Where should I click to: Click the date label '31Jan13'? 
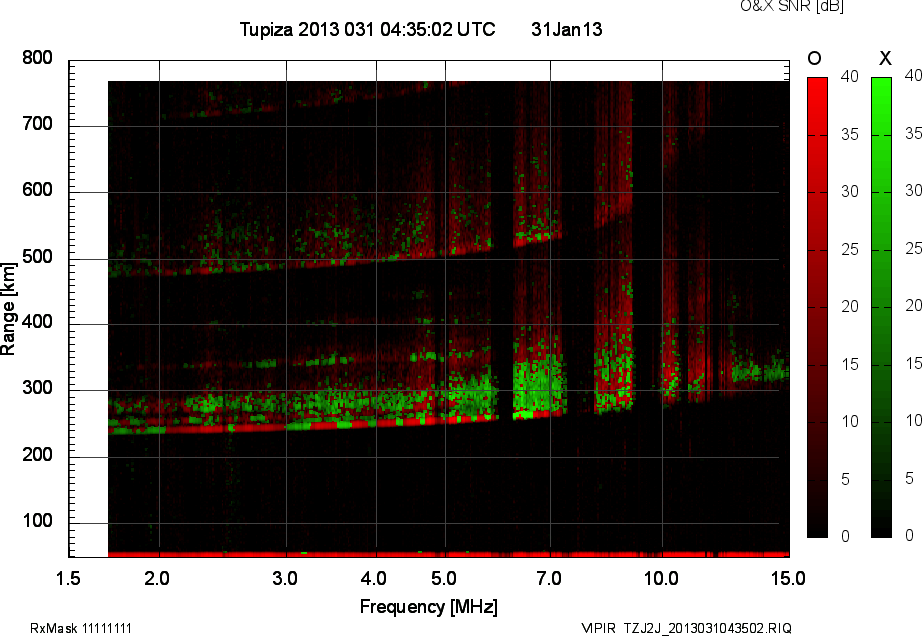pos(566,30)
